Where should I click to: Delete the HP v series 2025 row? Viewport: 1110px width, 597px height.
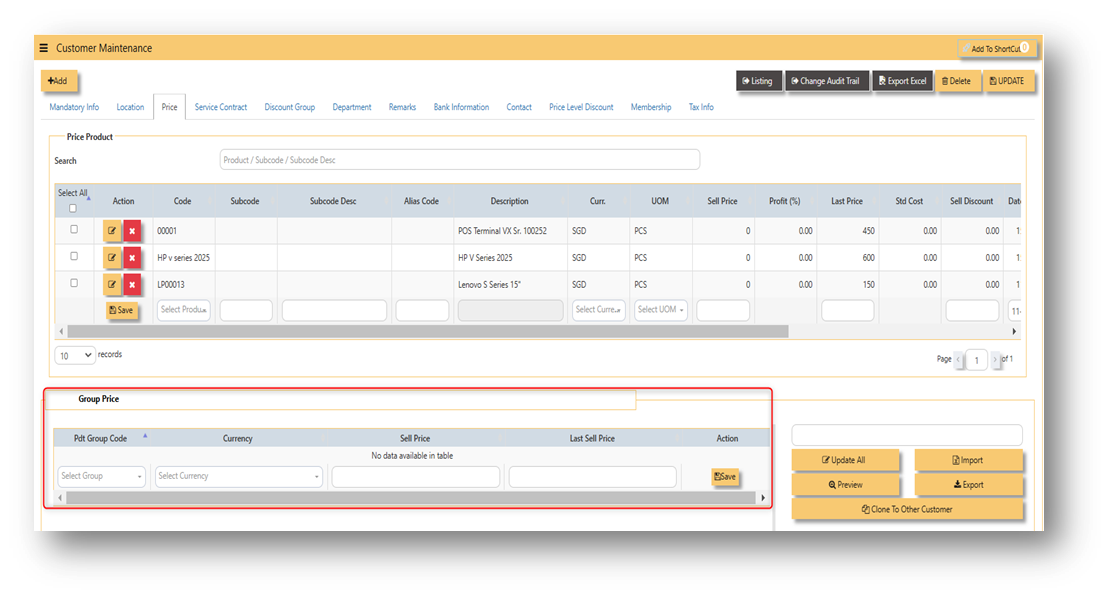pos(132,258)
